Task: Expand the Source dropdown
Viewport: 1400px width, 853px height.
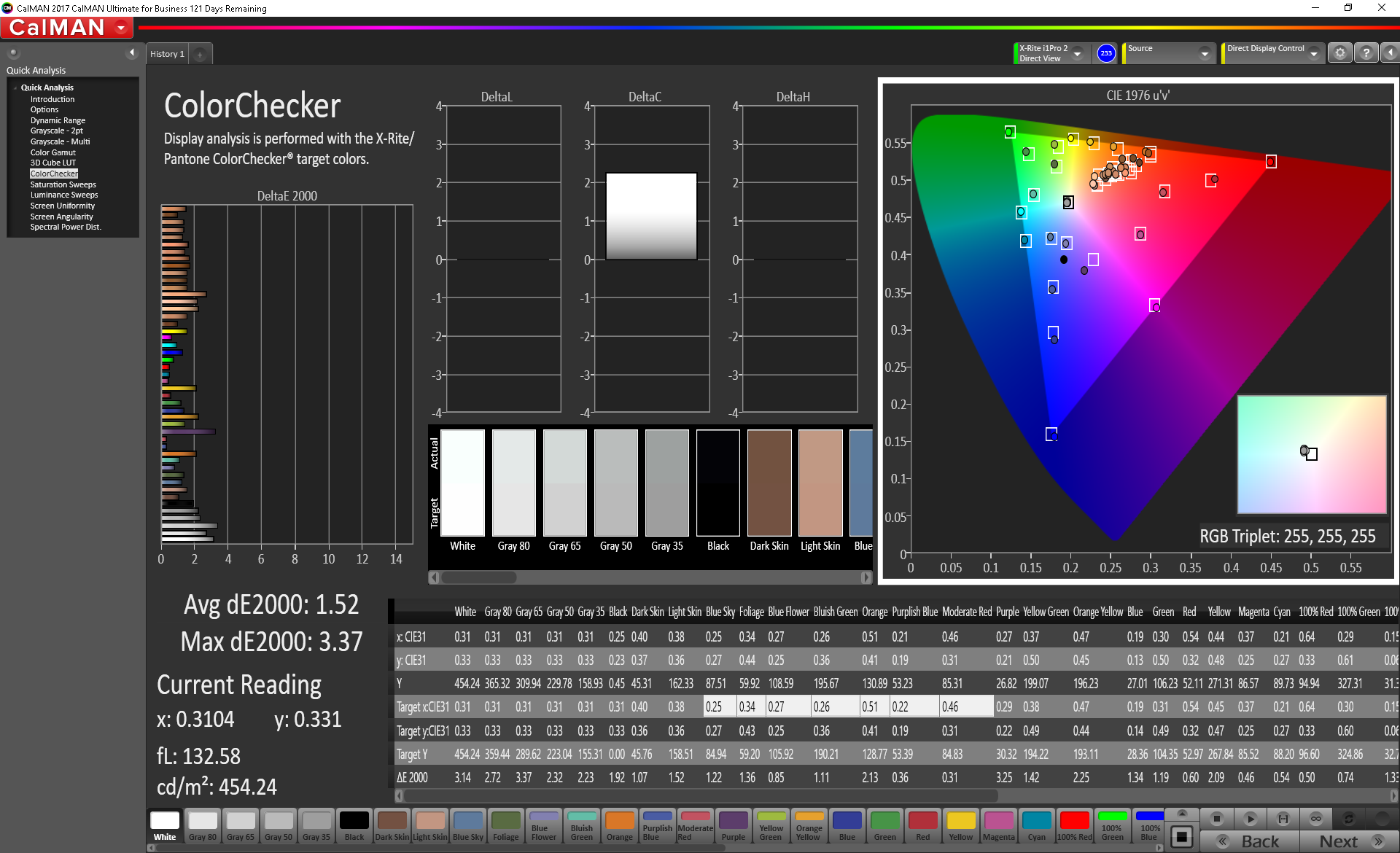Action: [1205, 54]
